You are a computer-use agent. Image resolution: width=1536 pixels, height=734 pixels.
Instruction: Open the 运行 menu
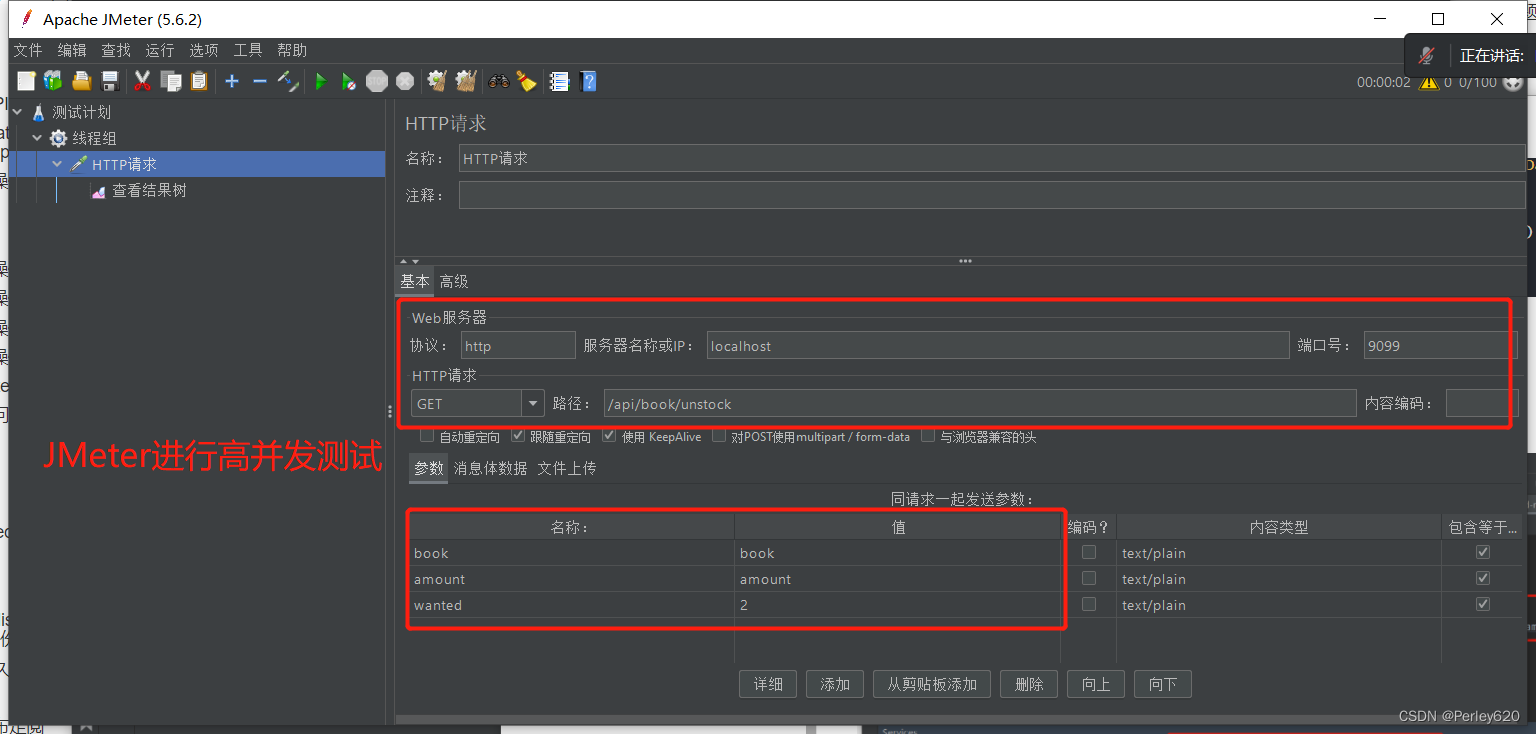tap(160, 50)
